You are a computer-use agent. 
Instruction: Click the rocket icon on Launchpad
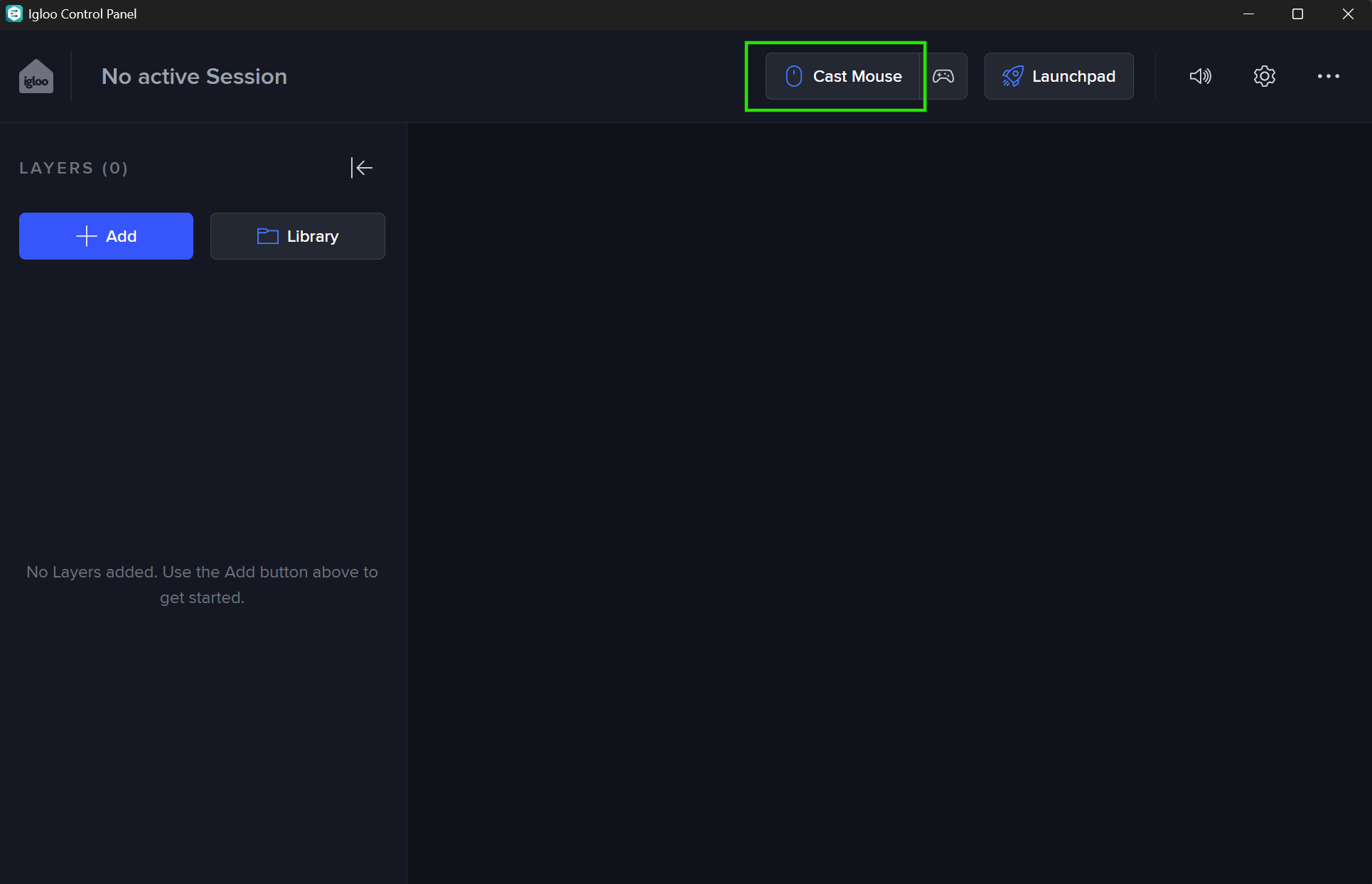(1012, 76)
